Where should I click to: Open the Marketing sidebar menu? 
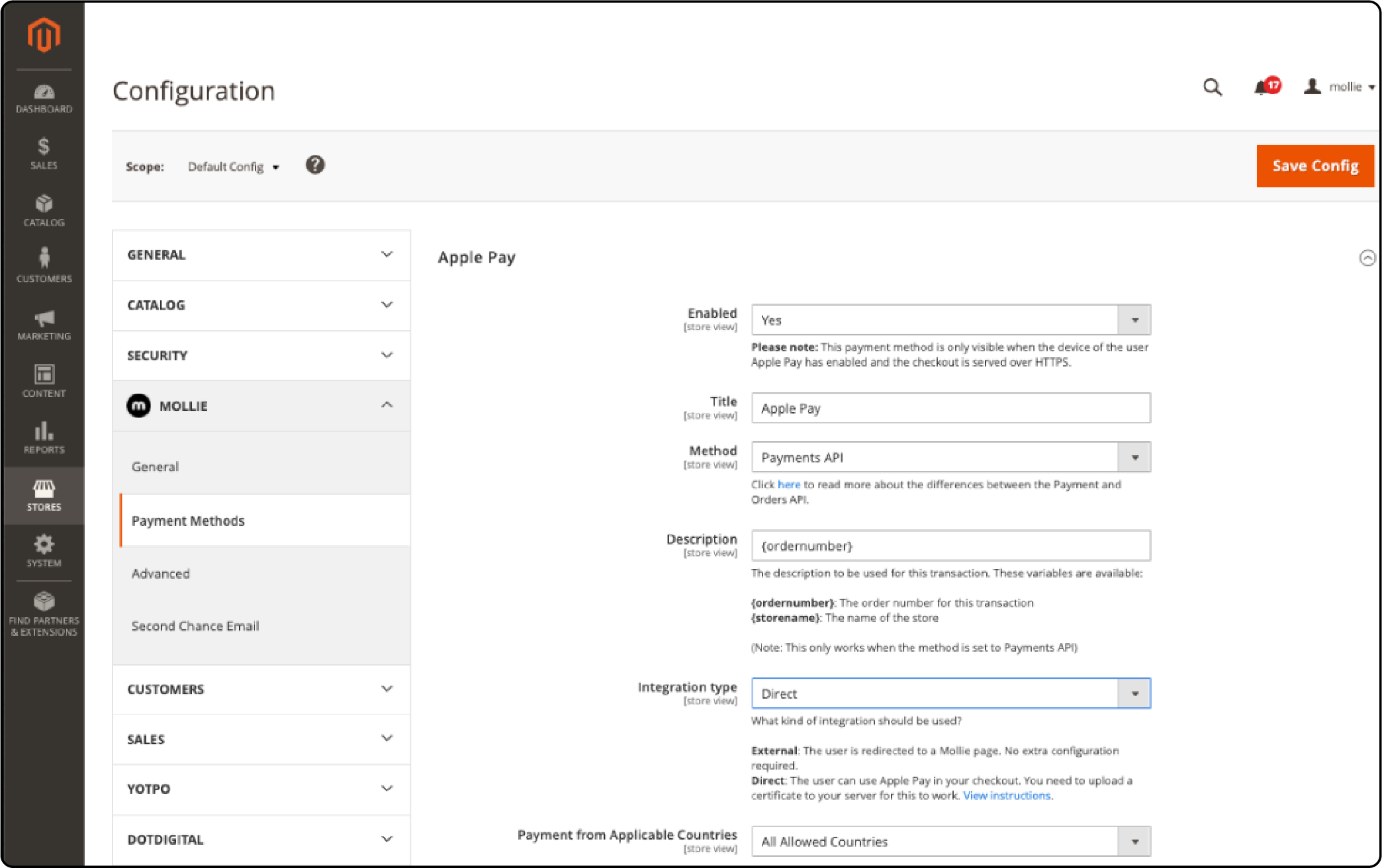tap(44, 324)
